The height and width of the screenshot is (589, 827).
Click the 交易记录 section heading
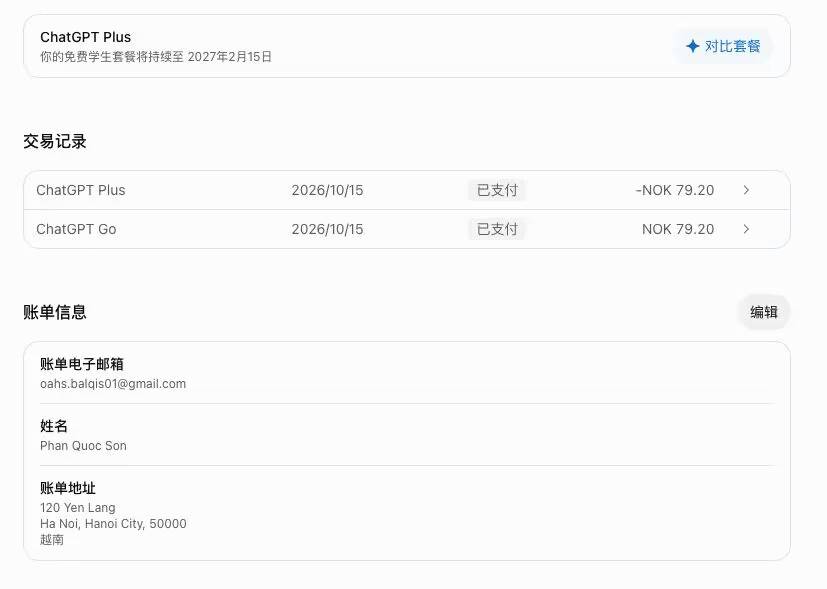(55, 141)
